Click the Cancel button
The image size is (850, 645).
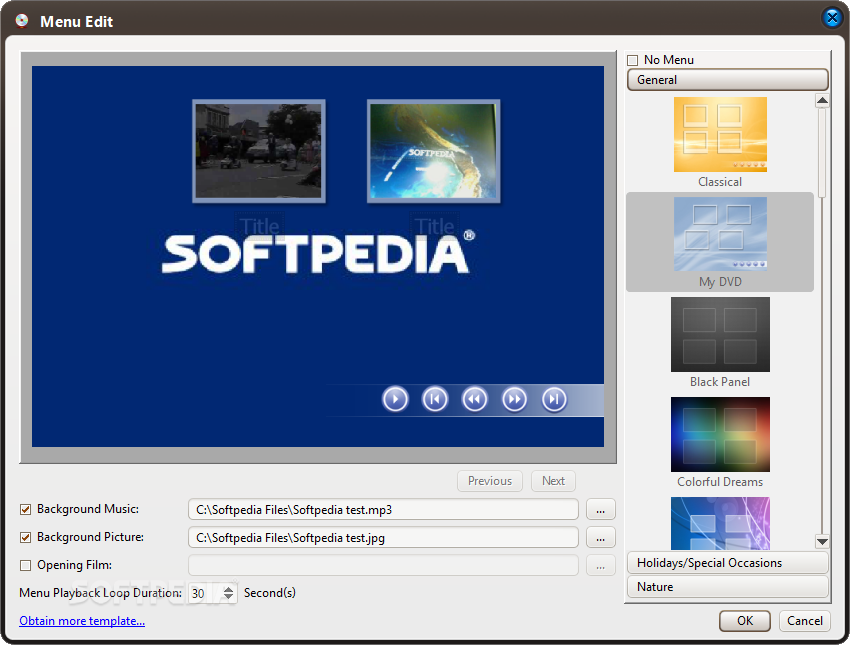[x=804, y=621]
